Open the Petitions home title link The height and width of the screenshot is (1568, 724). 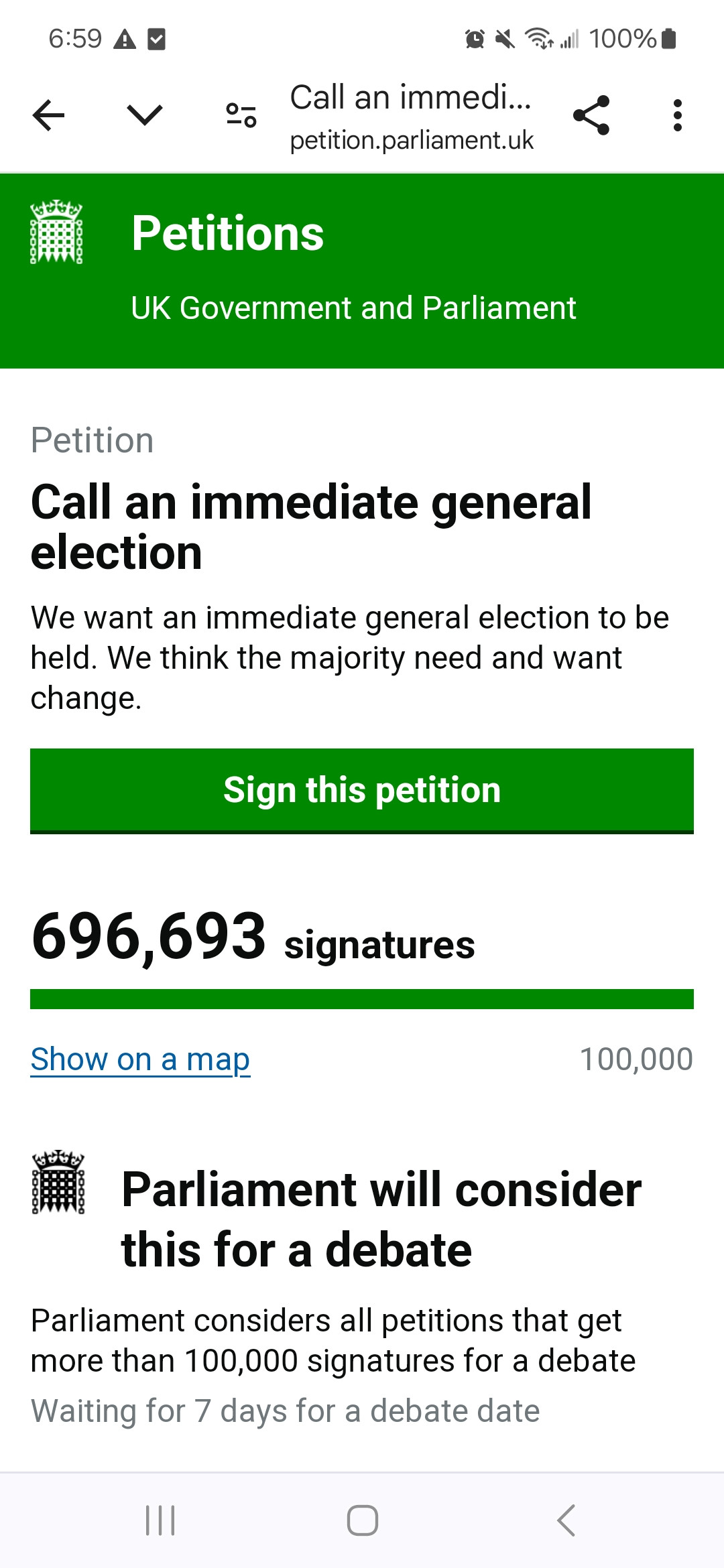(227, 234)
